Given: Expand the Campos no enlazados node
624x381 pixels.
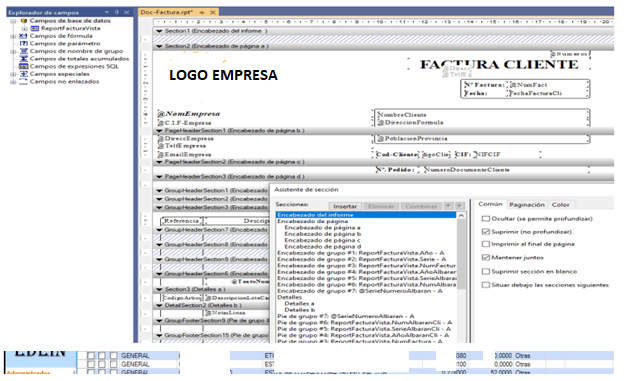Looking at the screenshot, I should (x=13, y=82).
